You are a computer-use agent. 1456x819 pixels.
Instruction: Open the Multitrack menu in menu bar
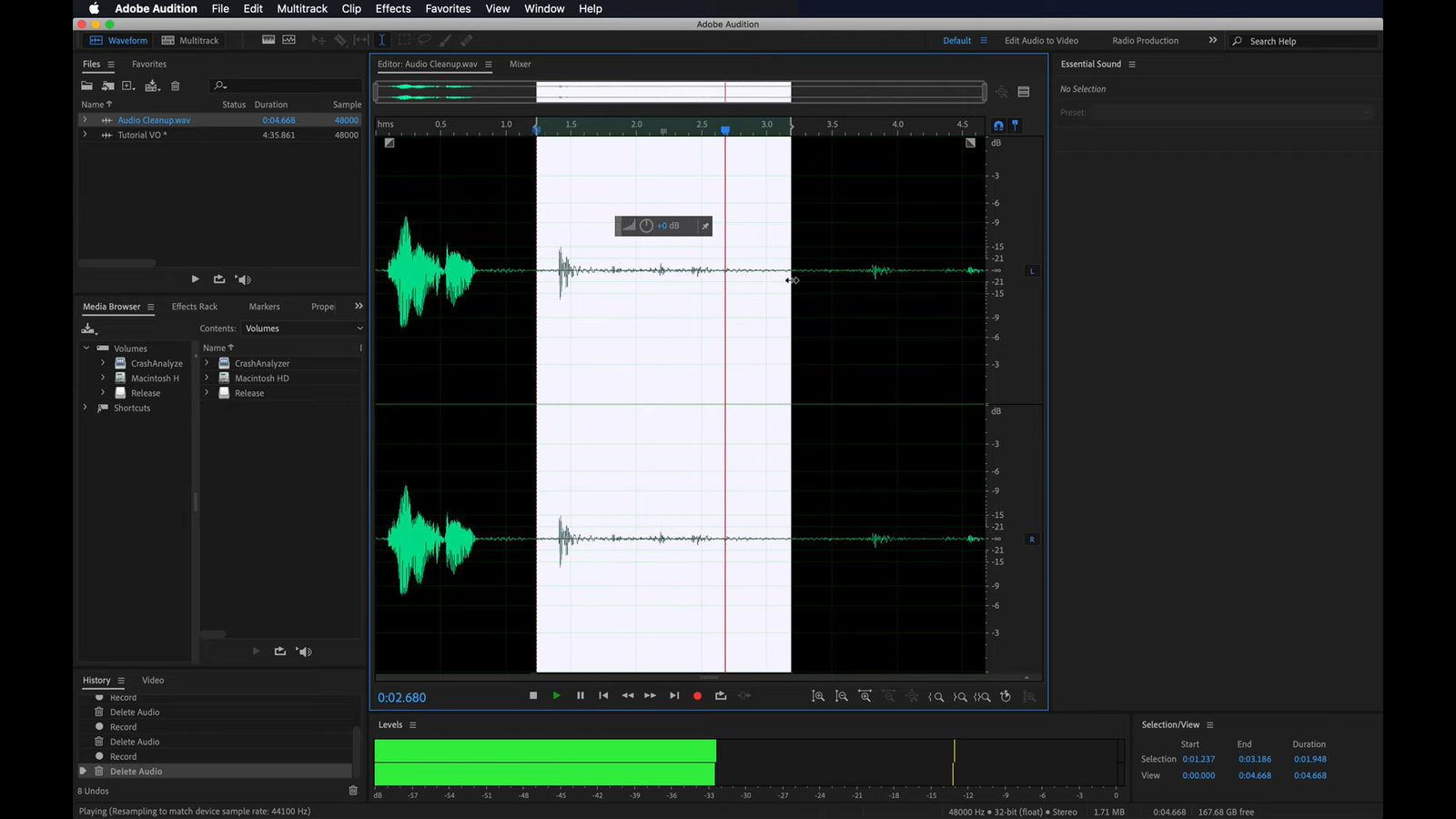pos(302,8)
